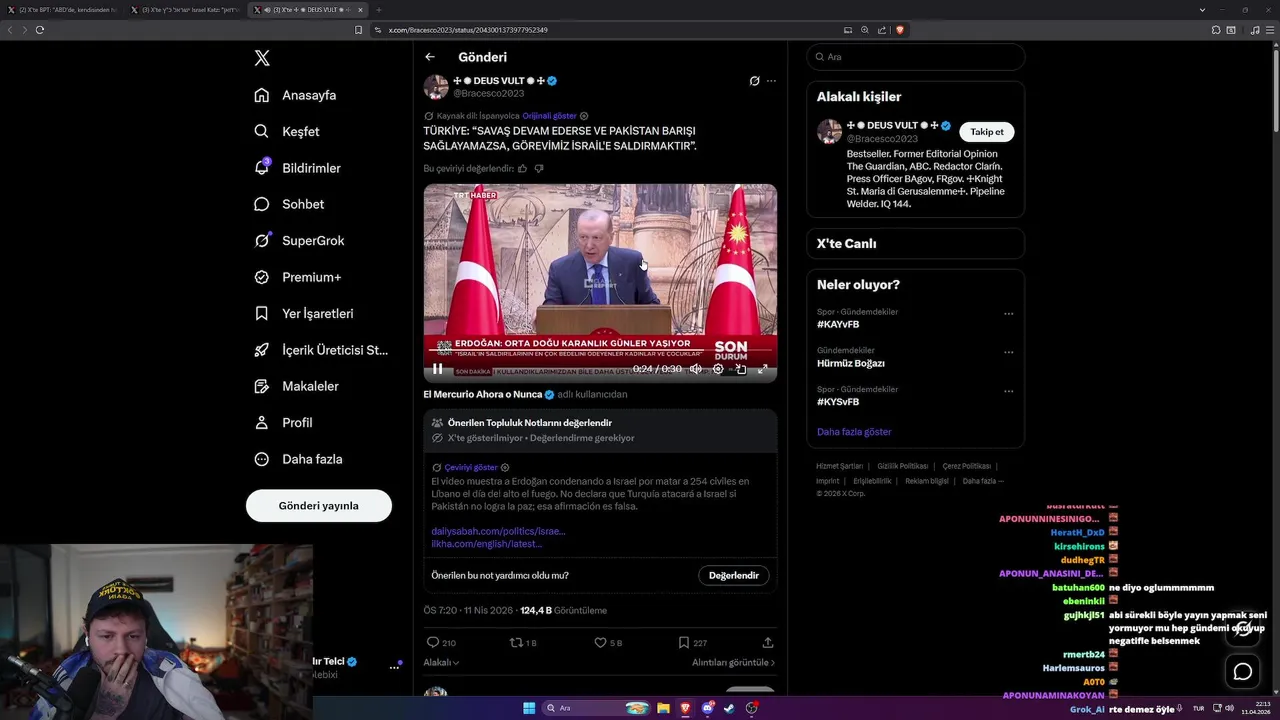
Task: Thumbs up the translation
Action: [x=523, y=169]
